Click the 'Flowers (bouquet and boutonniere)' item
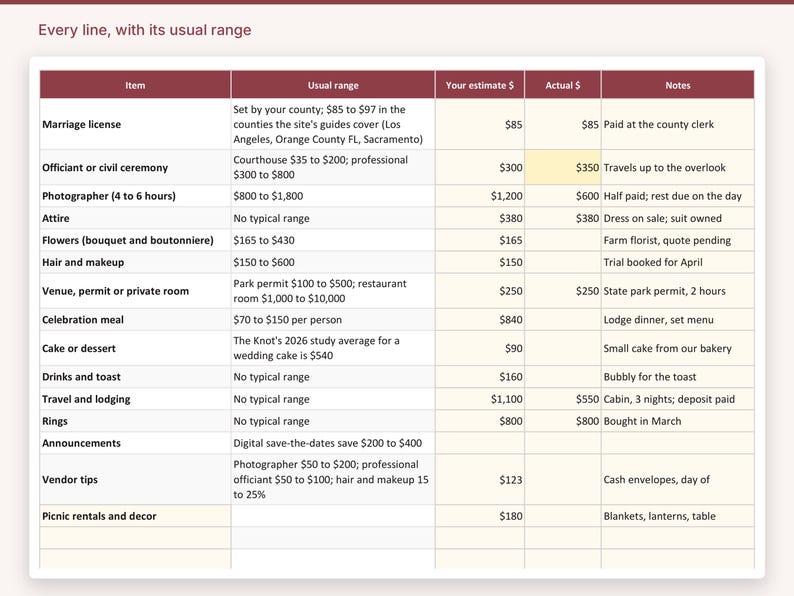Screen dimensions: 794x596 (135, 240)
